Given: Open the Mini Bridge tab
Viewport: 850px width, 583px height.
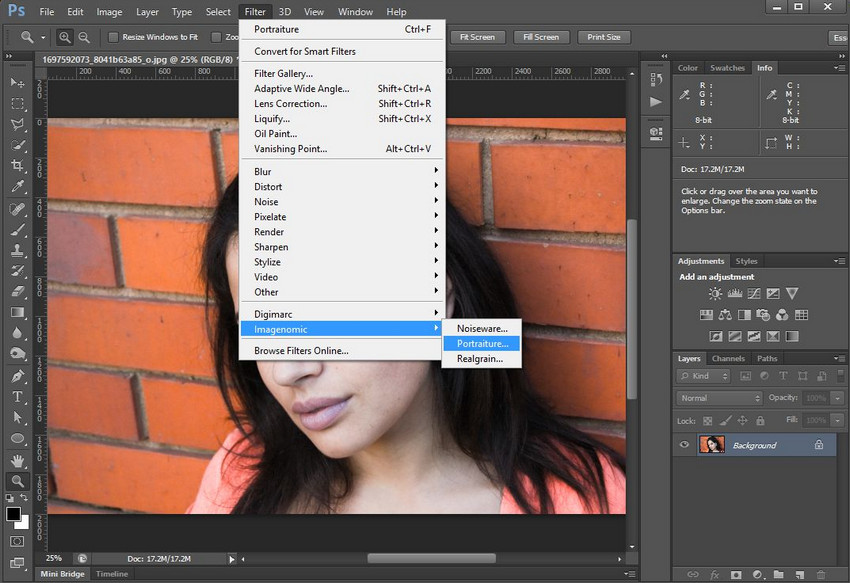Looking at the screenshot, I should coord(62,574).
